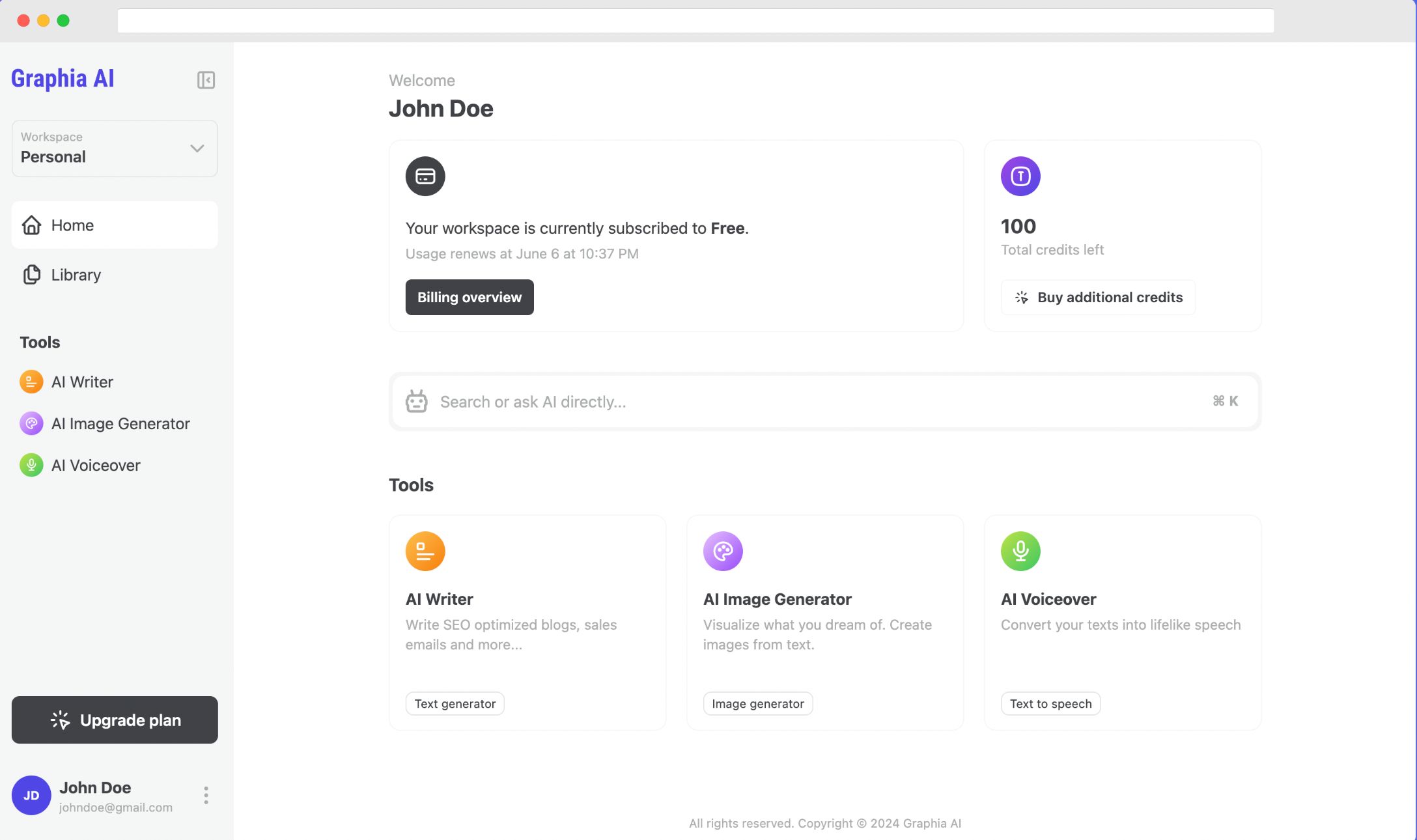The width and height of the screenshot is (1417, 840).
Task: Go to the Home section in the sidebar
Action: pos(72,225)
